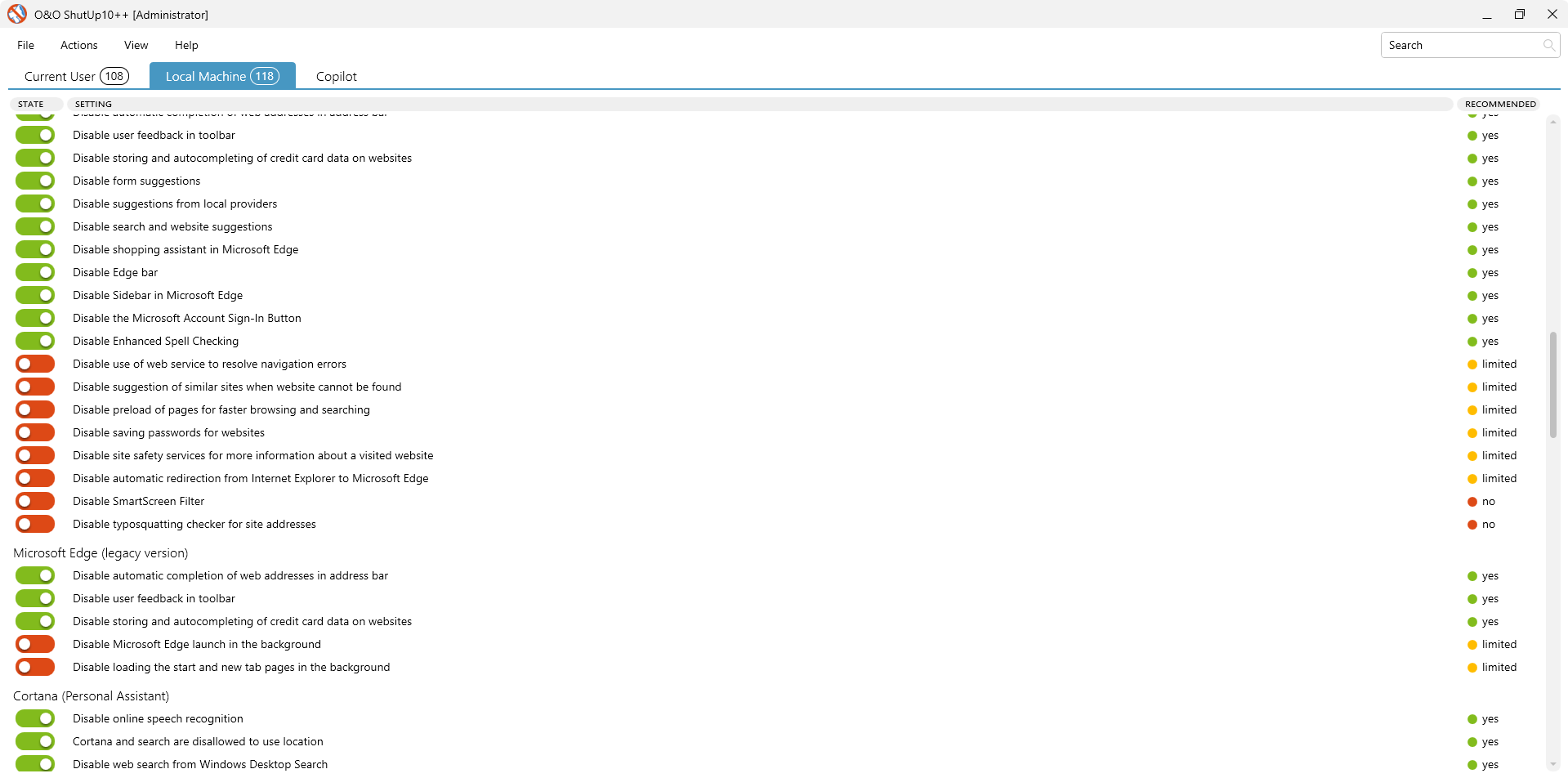Click 'yes' recommendation for Disable Edge bar
The image size is (1568, 778).
1483,272
